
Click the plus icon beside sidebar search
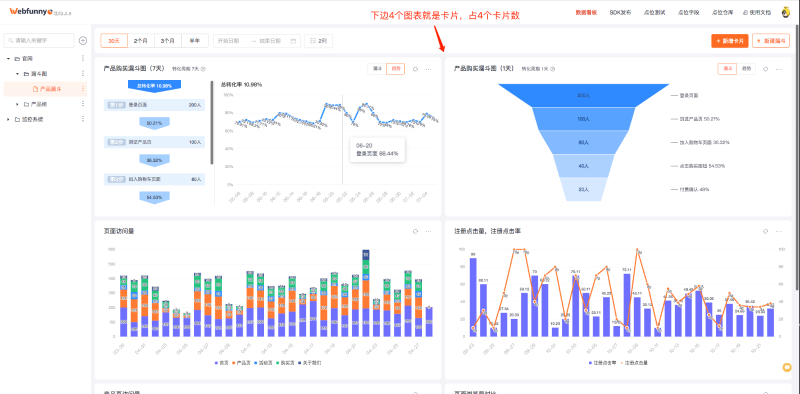[83, 40]
